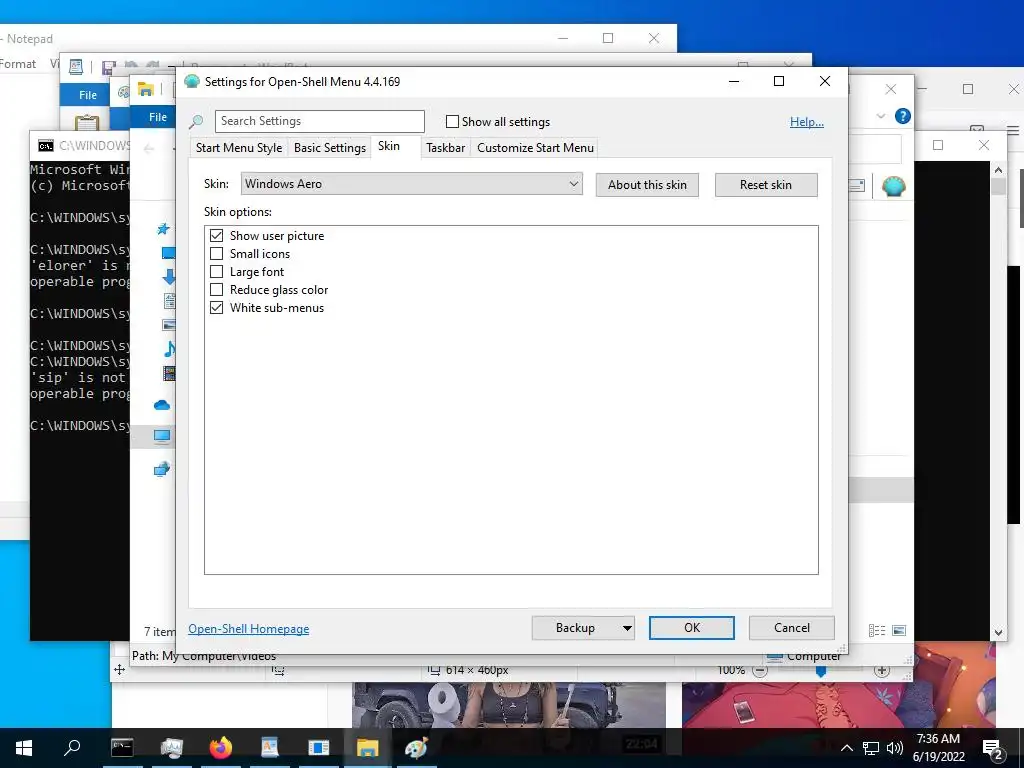This screenshot has height=768, width=1024.
Task: Enable the Show all settings checkbox
Action: (x=452, y=121)
